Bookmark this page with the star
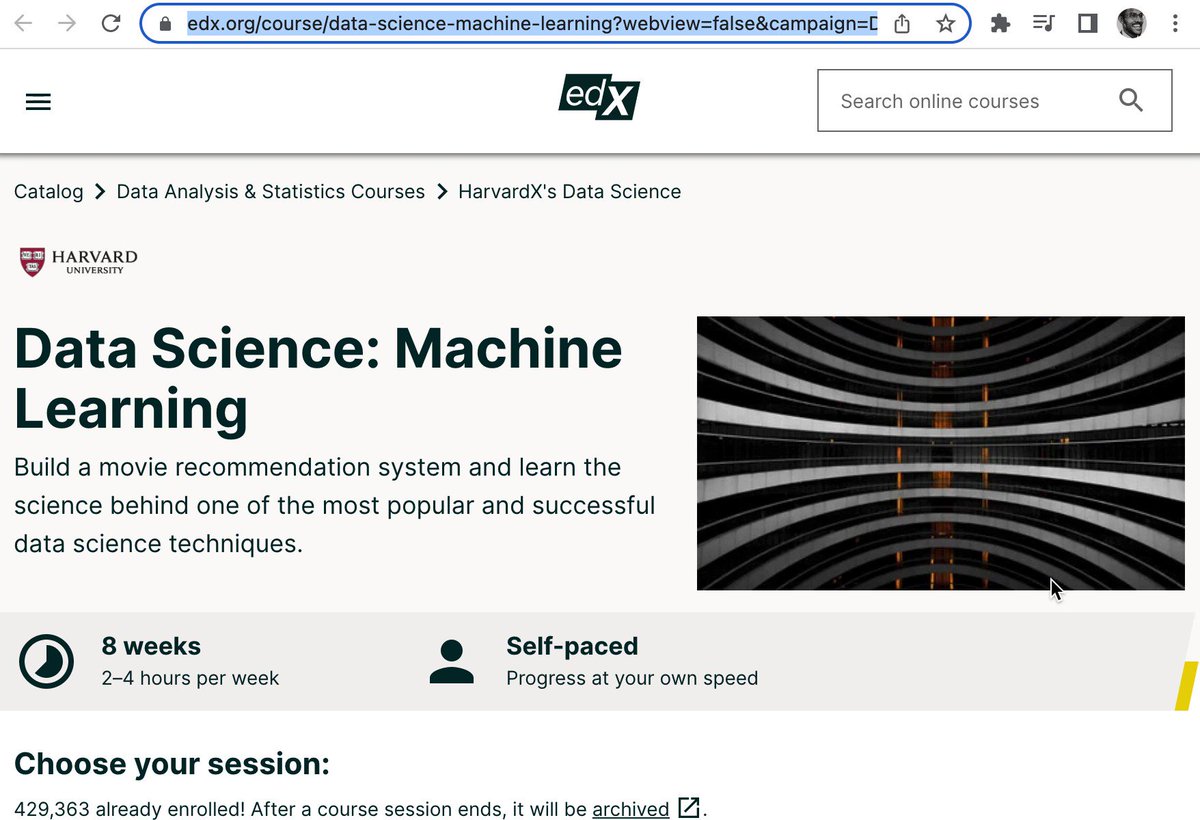Screen dimensions: 1200x820 pyautogui.click(x=945, y=23)
